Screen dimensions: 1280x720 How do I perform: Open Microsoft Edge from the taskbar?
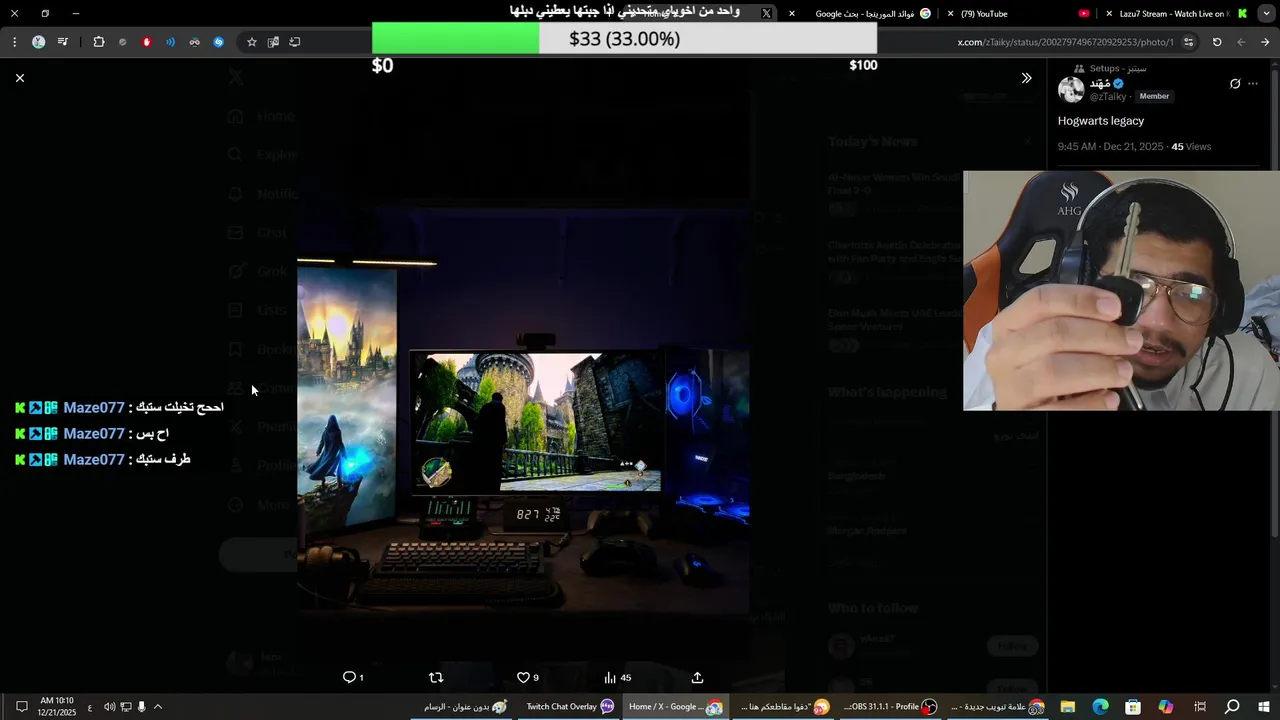point(1100,707)
